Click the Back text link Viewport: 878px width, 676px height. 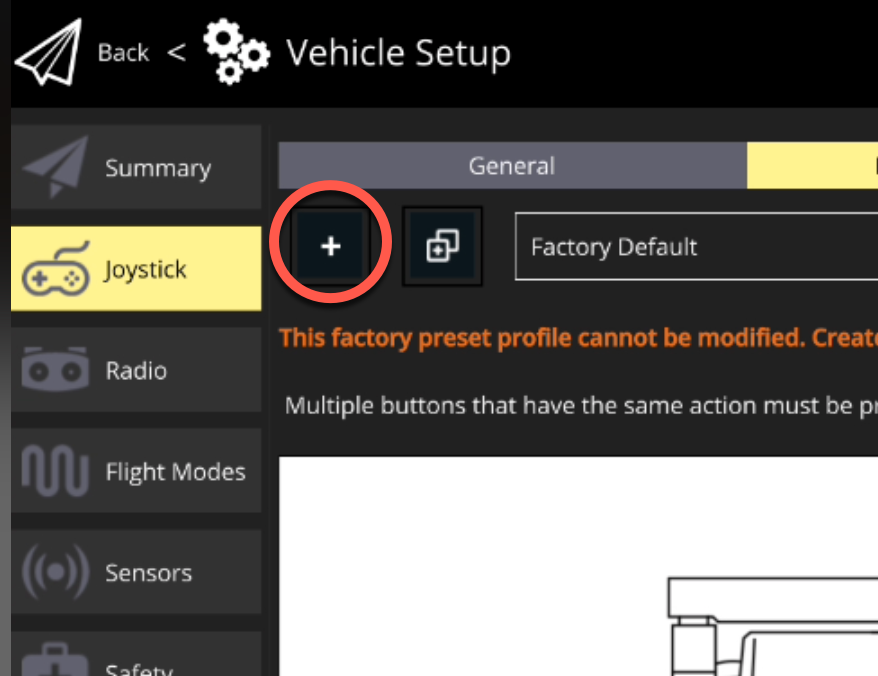[123, 53]
